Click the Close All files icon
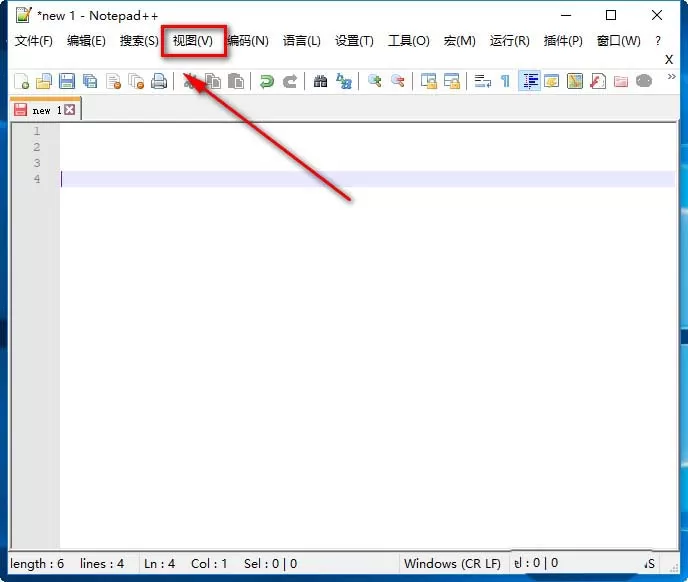688x582 pixels. [x=136, y=82]
